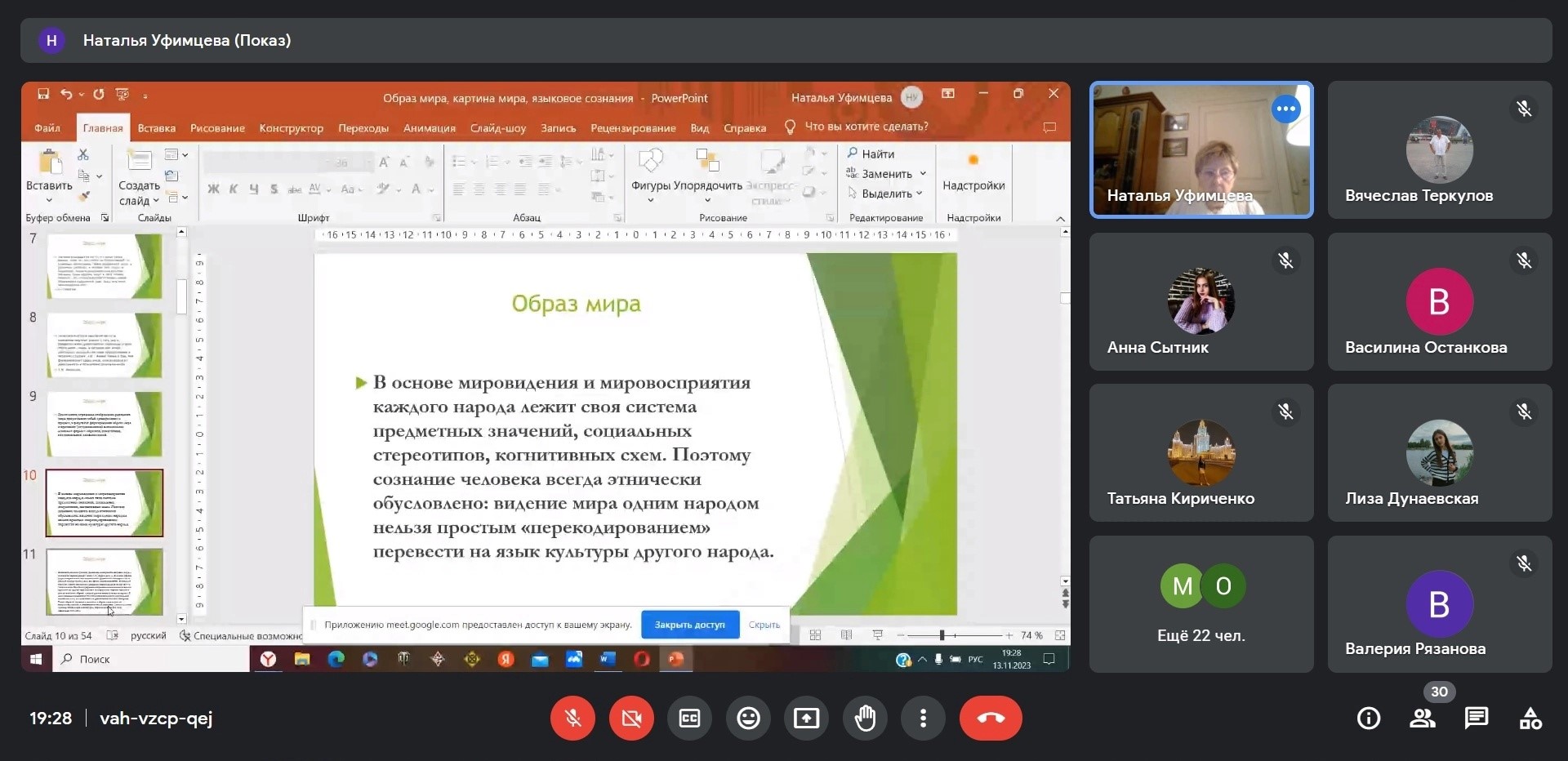The width and height of the screenshot is (1568, 761).
Task: Cut selection with the scissors icon
Action: (82, 154)
